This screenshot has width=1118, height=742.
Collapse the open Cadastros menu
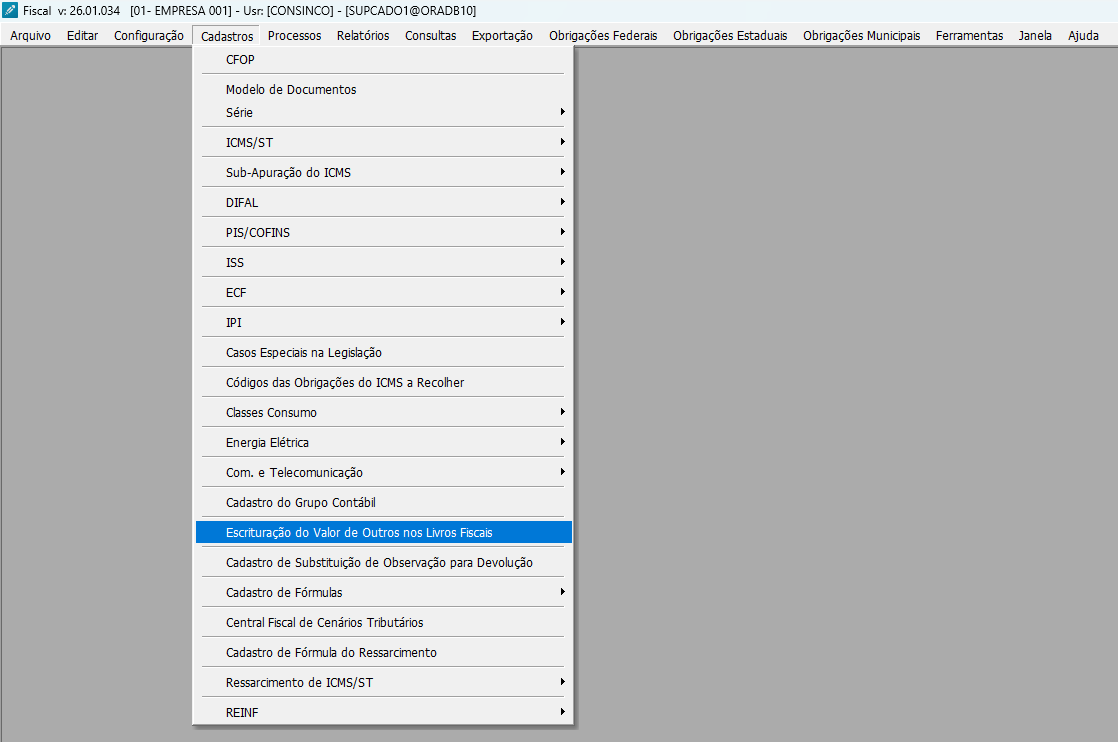[x=227, y=36]
